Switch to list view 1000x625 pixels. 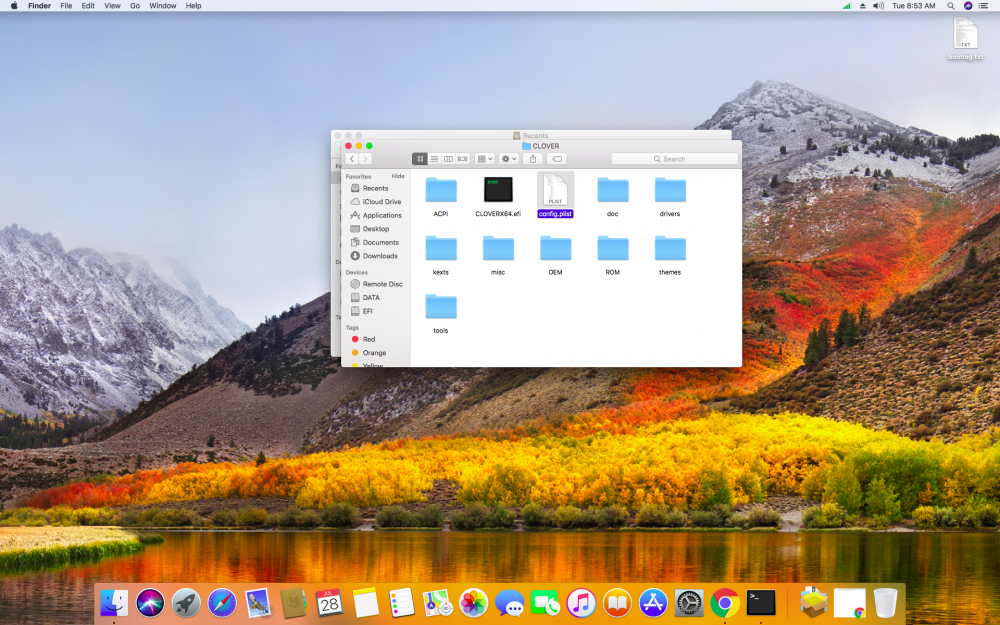pos(434,159)
